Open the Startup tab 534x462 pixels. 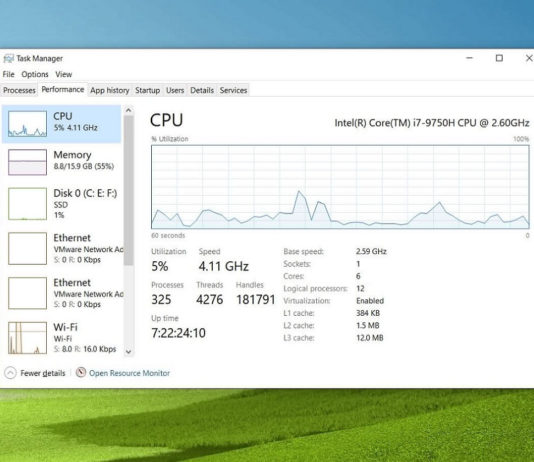click(x=147, y=90)
